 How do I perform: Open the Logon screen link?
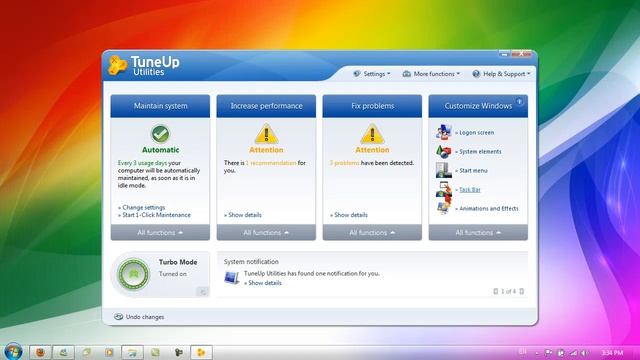tap(475, 133)
